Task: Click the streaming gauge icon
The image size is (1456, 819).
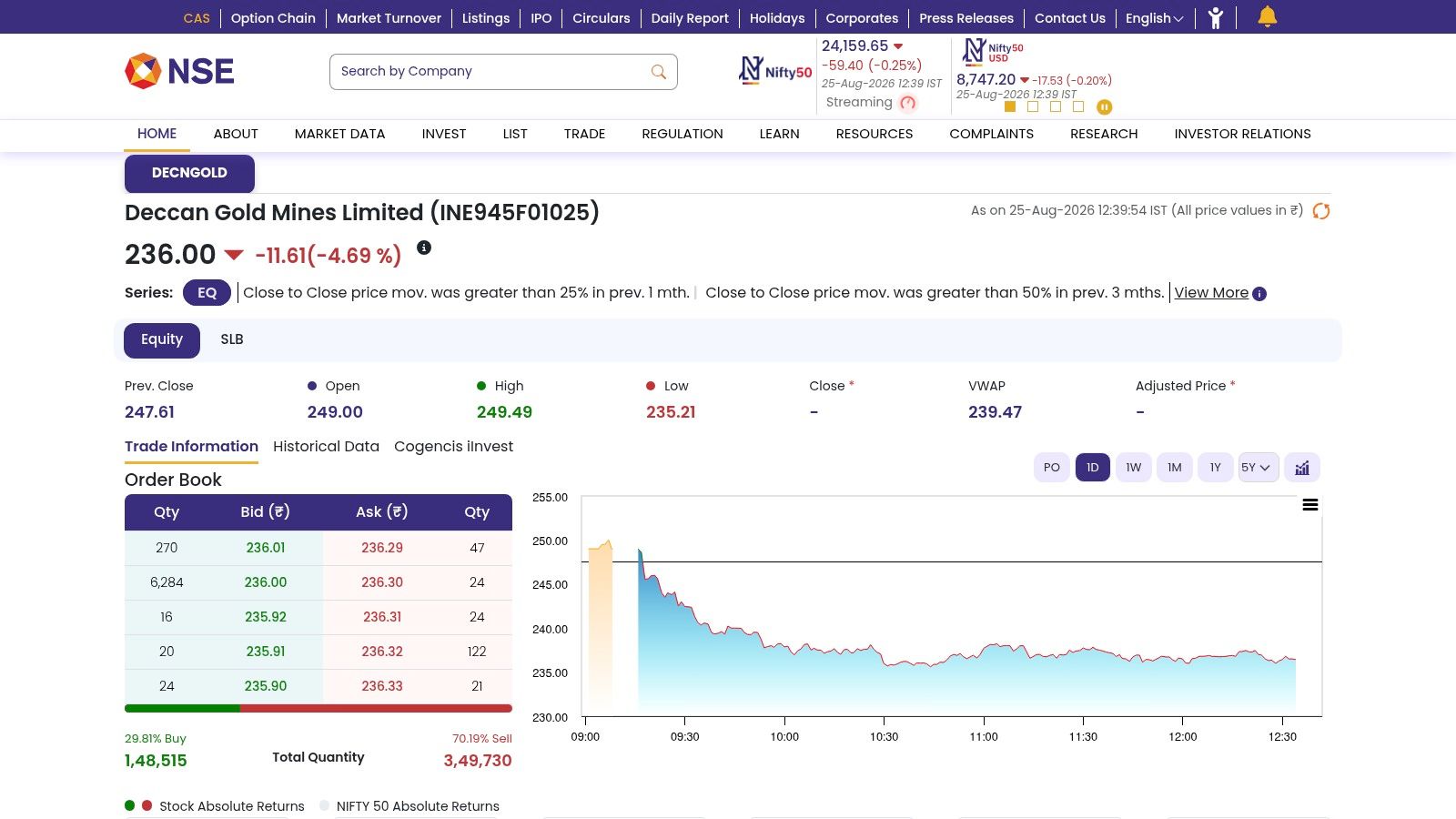Action: coord(907,103)
